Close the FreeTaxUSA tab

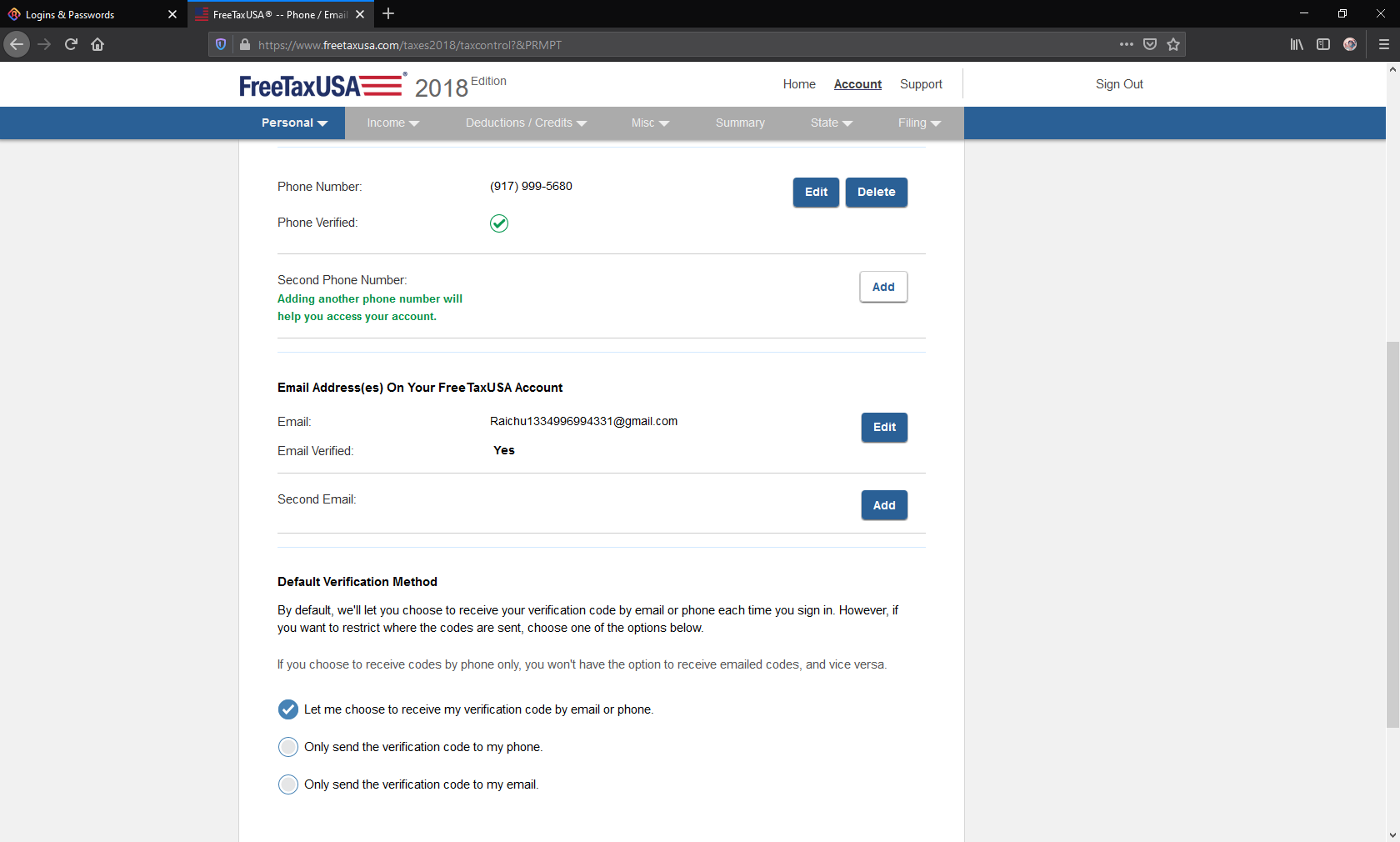(x=360, y=14)
